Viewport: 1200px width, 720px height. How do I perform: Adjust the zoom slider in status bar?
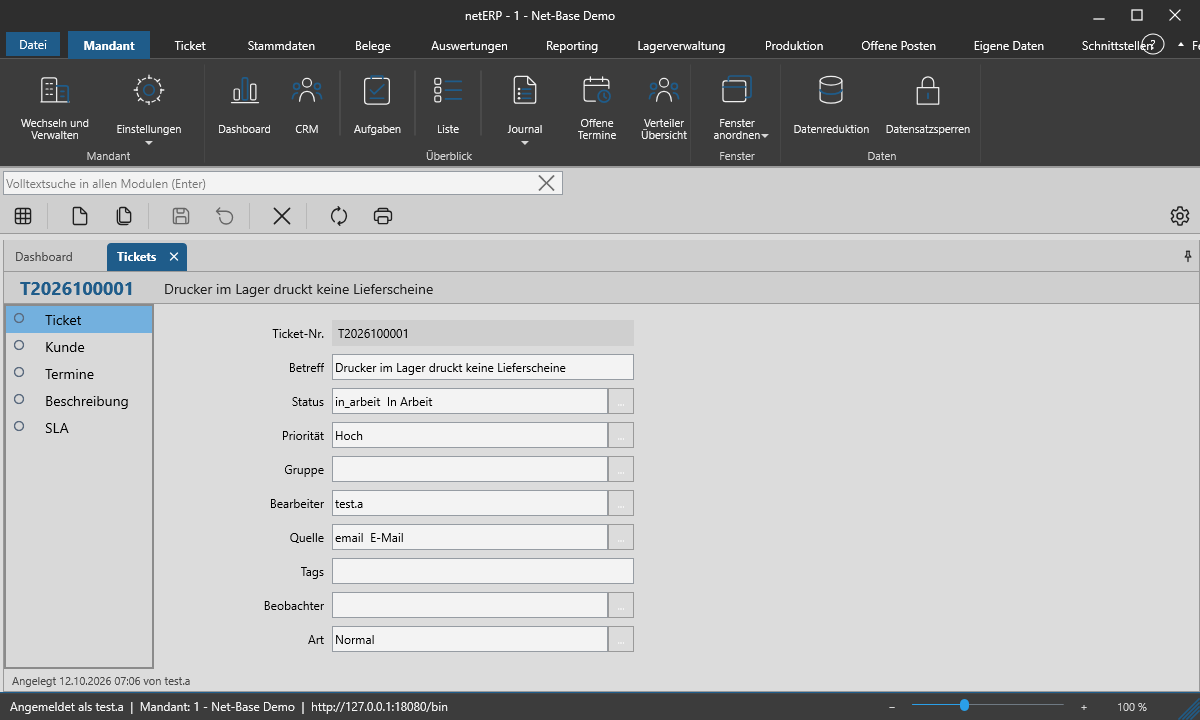tap(964, 706)
